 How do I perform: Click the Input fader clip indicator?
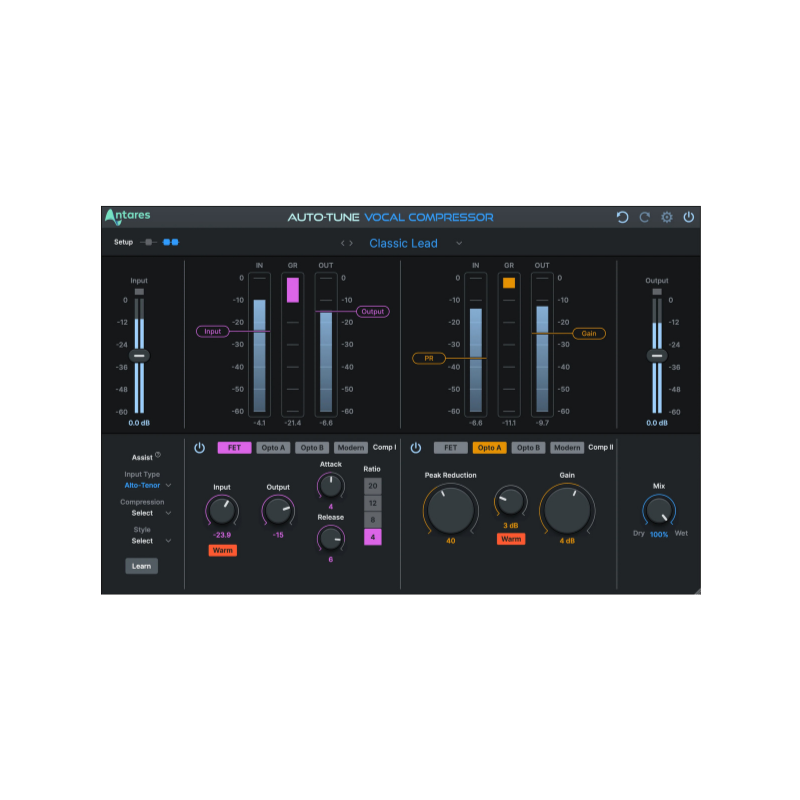pos(139,292)
